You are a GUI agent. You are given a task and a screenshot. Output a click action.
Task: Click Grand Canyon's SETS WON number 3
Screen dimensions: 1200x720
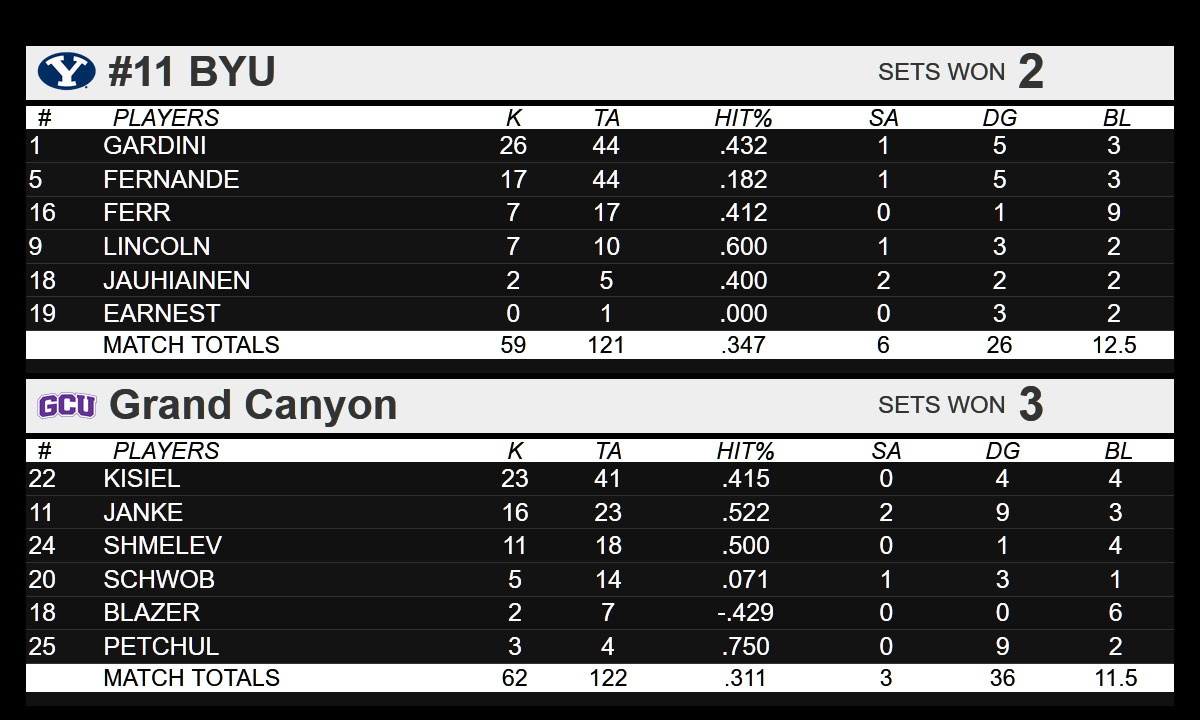1031,405
